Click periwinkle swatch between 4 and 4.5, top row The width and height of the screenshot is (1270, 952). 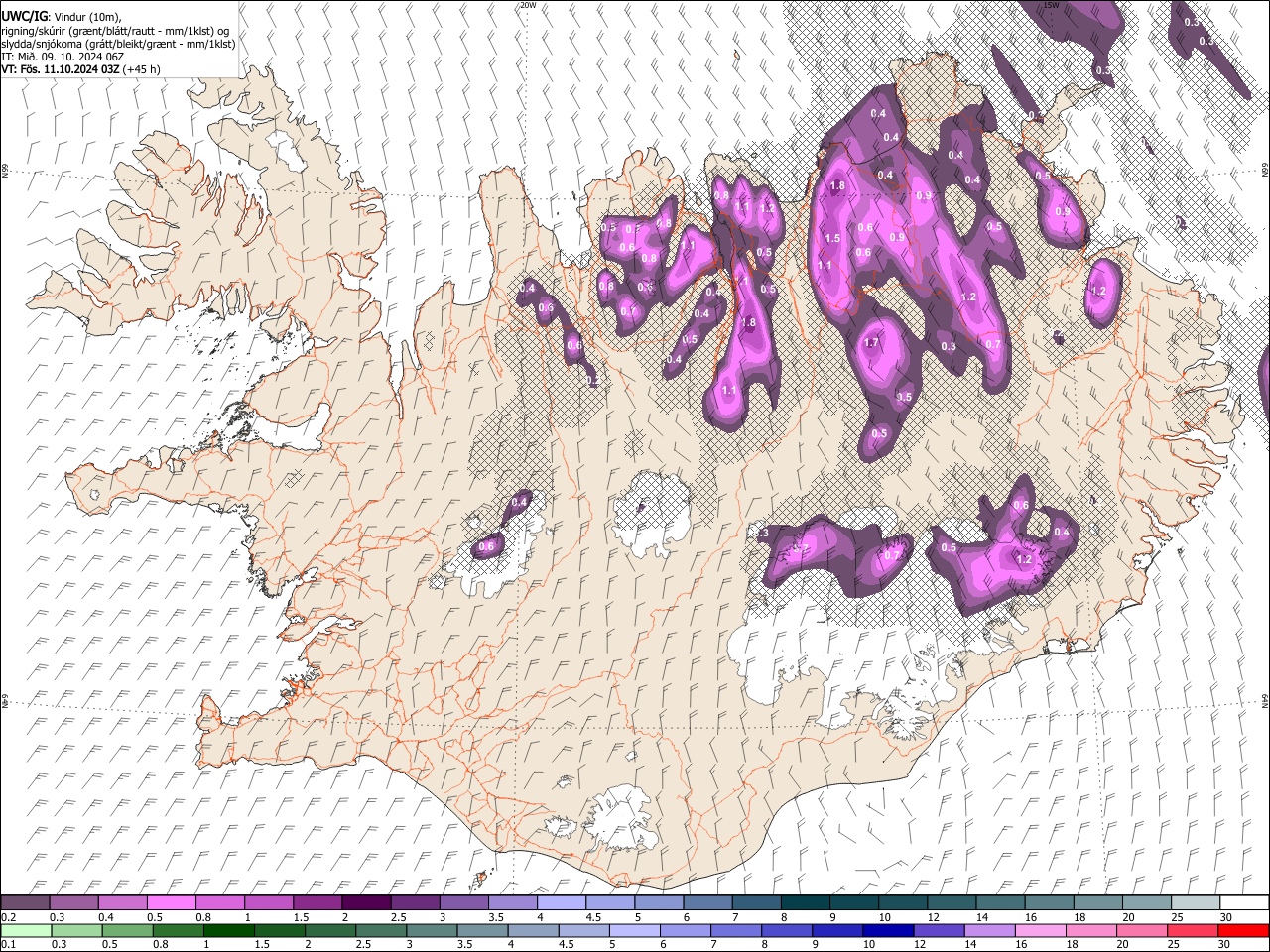[561, 902]
